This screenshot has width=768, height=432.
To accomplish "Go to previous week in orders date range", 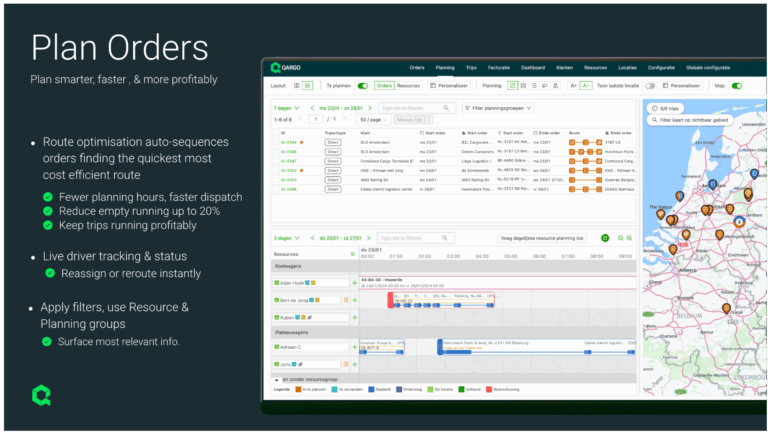I will [x=312, y=108].
